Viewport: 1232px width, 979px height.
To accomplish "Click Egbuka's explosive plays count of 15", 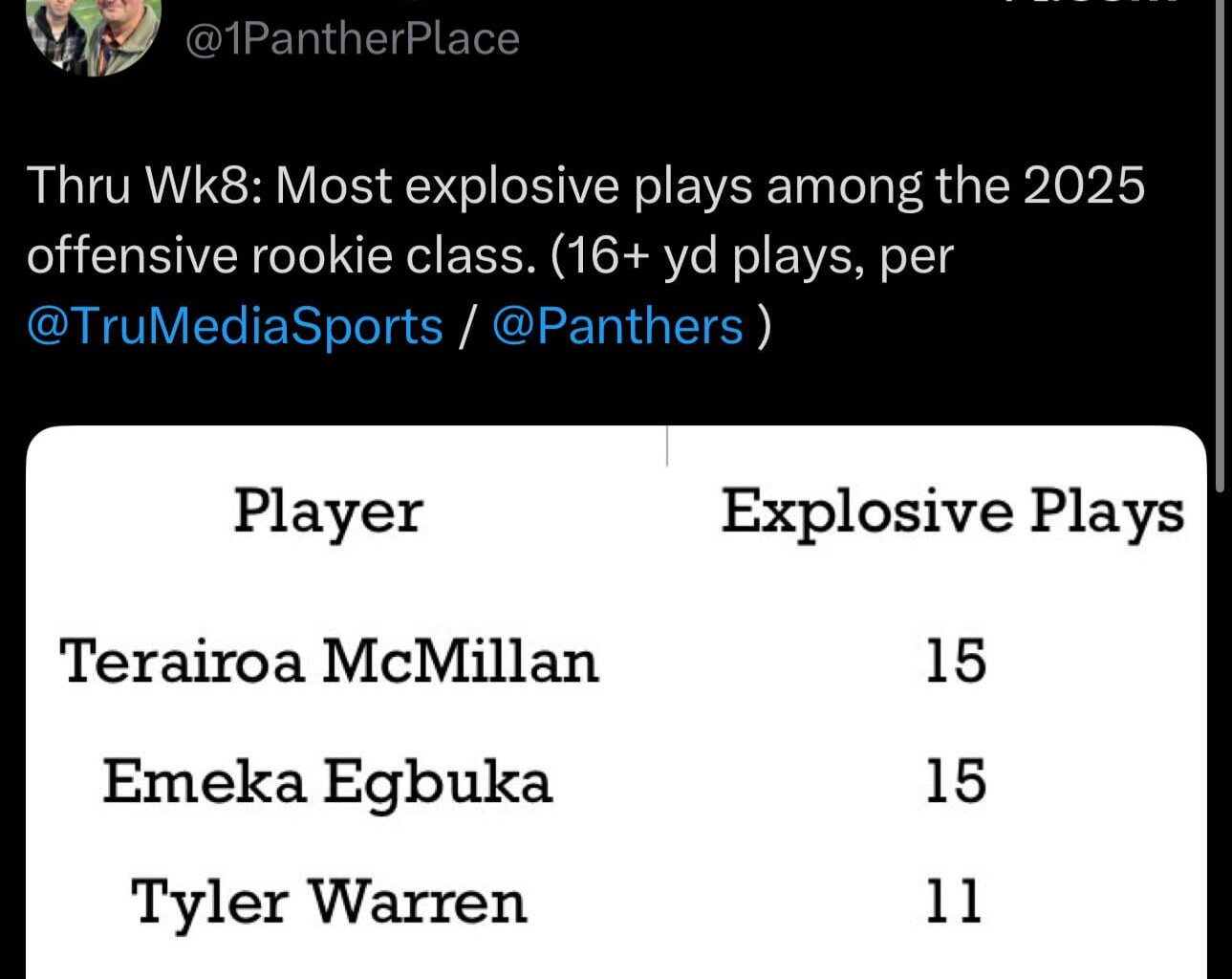I will point(955,781).
